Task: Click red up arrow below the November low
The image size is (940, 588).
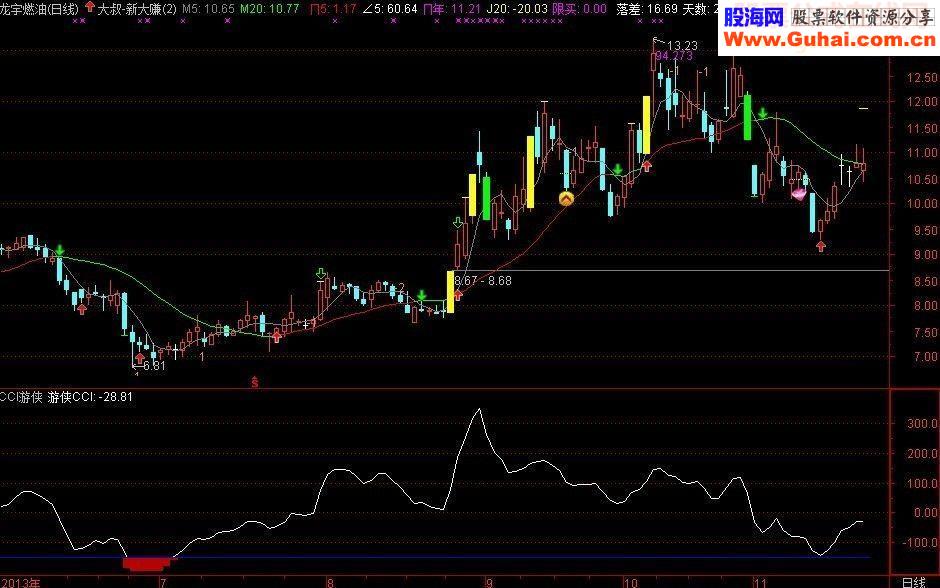Action: coord(821,246)
